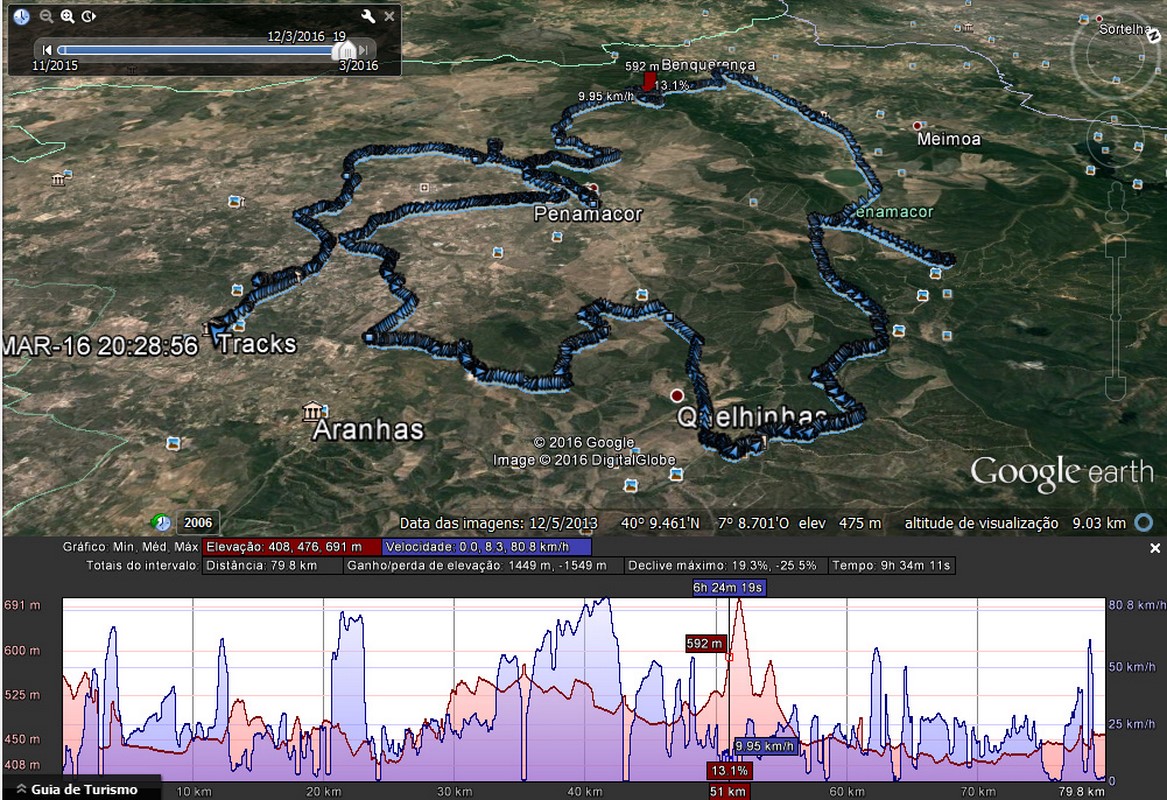Click the Penamacor place label

(x=587, y=214)
